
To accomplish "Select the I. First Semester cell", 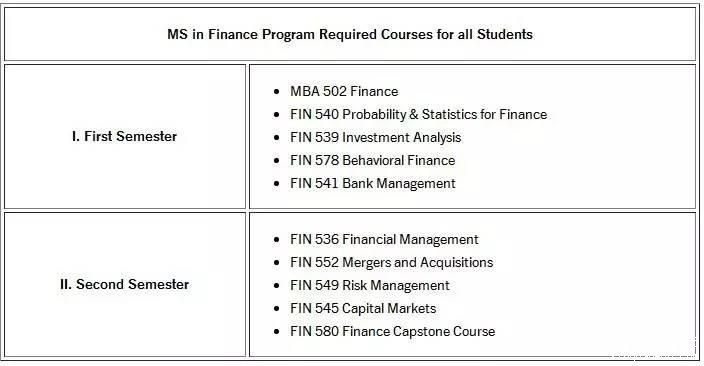I will (x=124, y=136).
